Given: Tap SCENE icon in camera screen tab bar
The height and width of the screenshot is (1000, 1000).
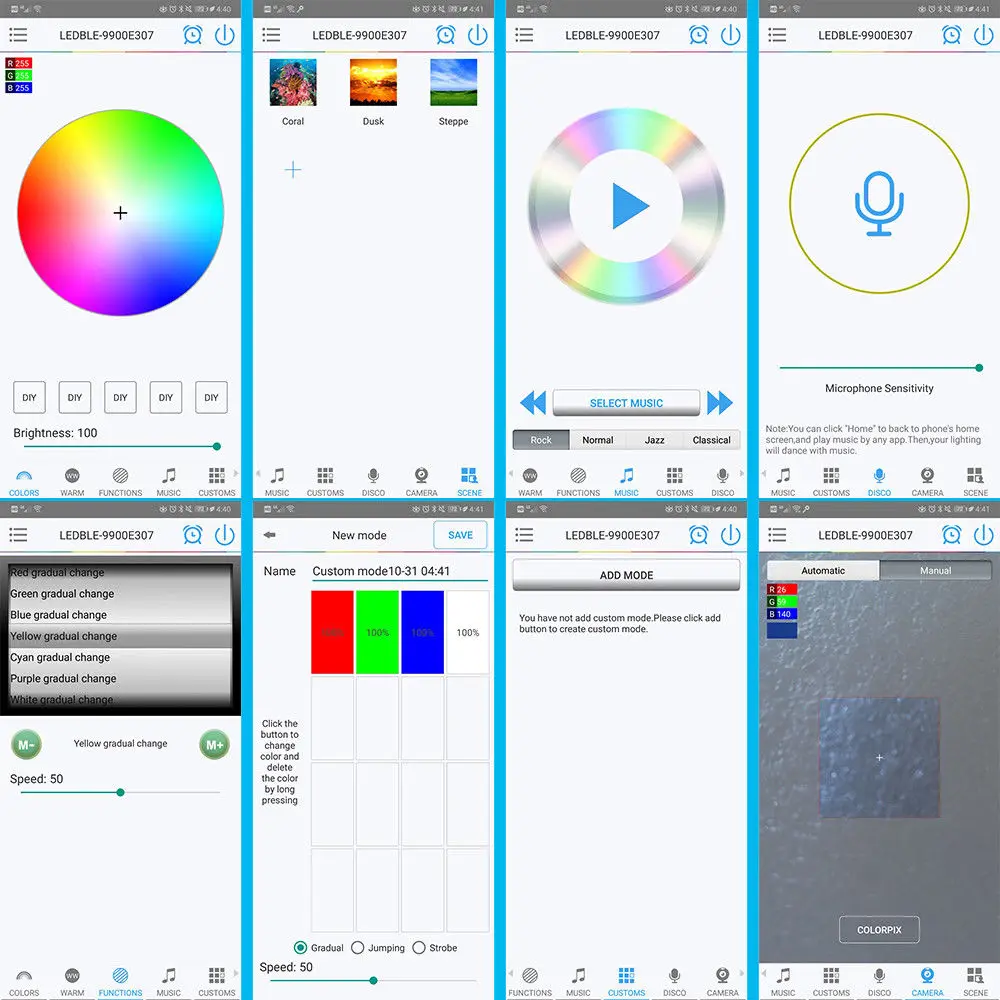Looking at the screenshot, I should coord(975,976).
